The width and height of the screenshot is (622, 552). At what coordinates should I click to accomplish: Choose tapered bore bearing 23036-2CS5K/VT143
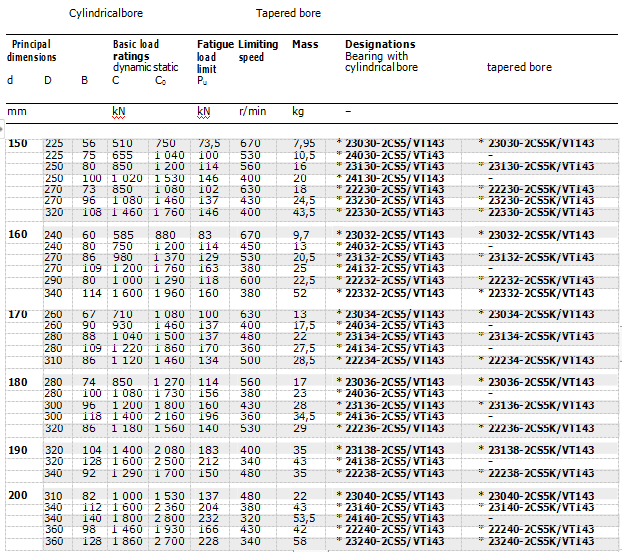pyautogui.click(x=541, y=382)
